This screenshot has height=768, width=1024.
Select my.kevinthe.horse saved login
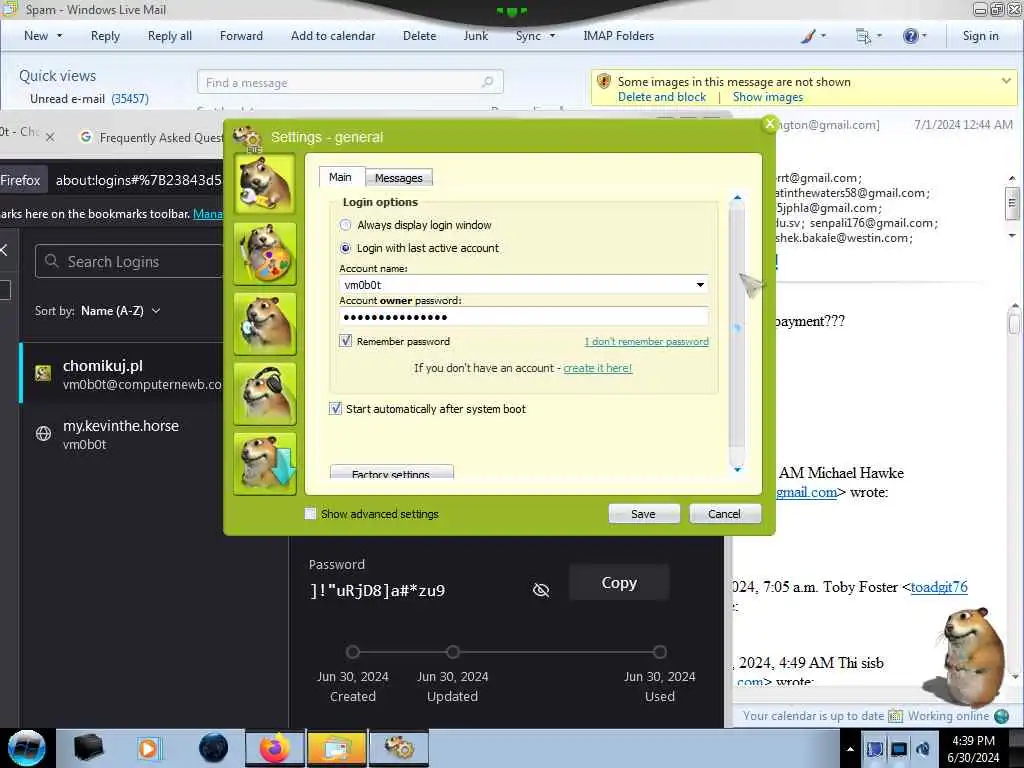122,434
